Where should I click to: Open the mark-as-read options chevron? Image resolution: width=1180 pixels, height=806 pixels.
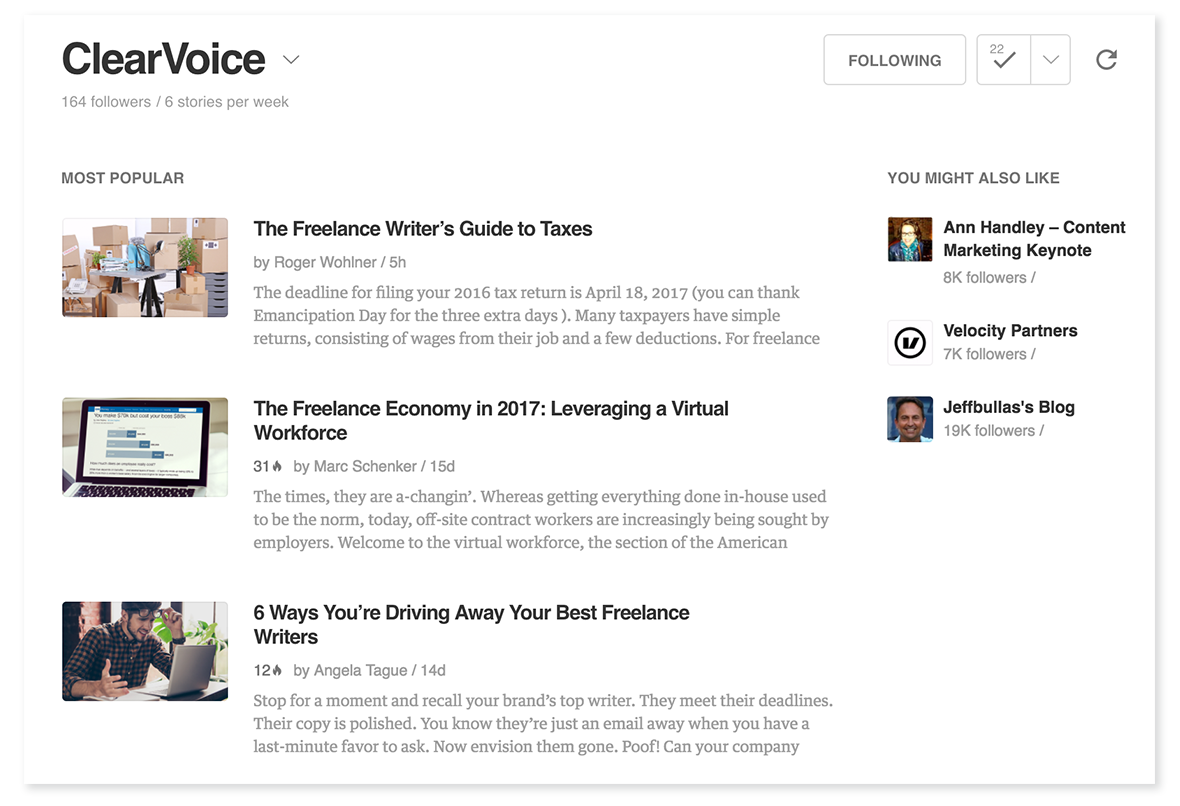(1051, 59)
